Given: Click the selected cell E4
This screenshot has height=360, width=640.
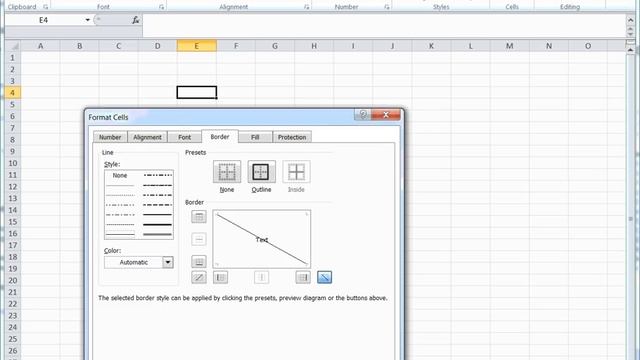Looking at the screenshot, I should [x=197, y=93].
